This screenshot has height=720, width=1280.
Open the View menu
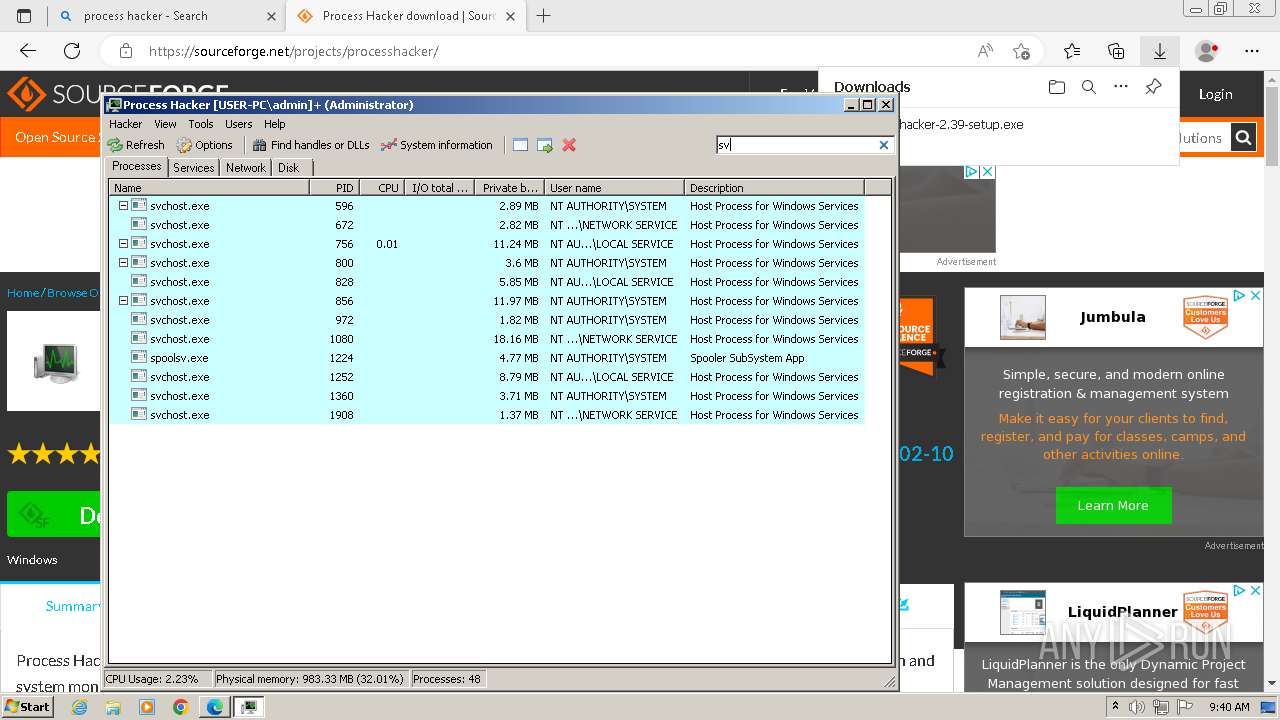[165, 124]
